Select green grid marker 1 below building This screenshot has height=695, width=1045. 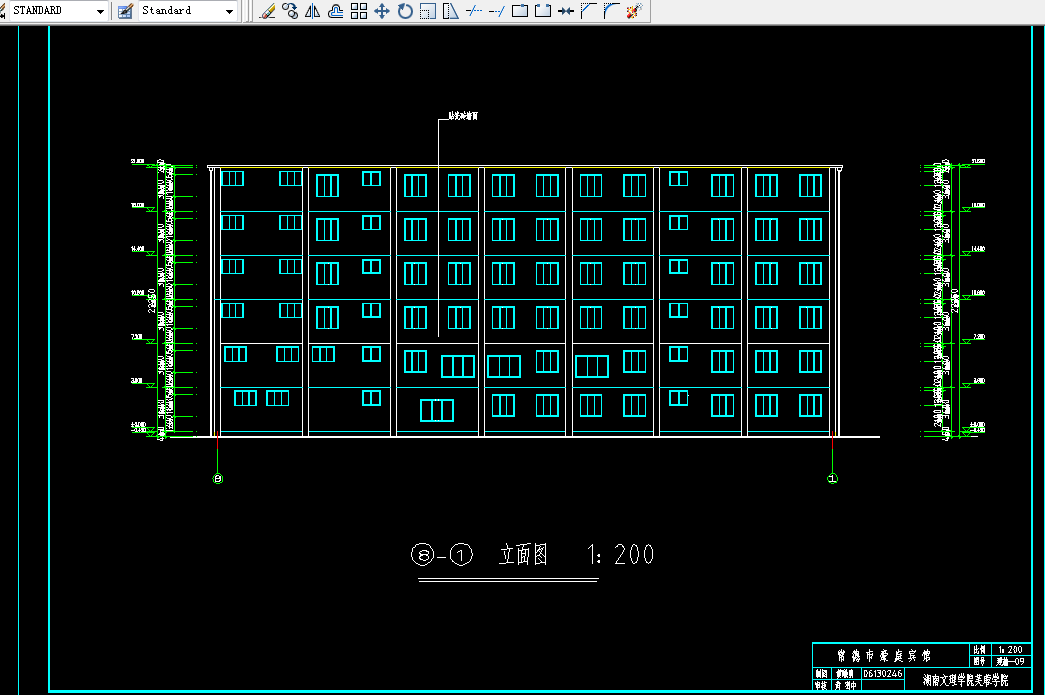click(x=832, y=478)
